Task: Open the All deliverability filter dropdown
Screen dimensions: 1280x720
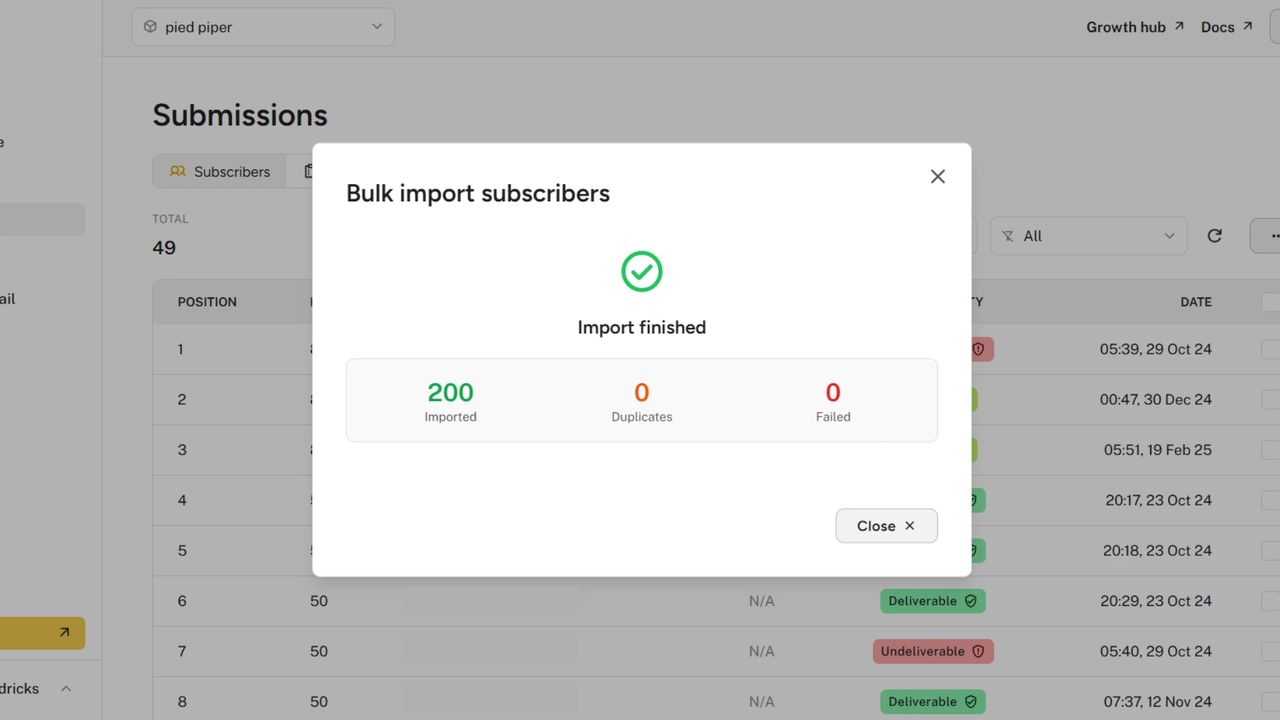Action: click(x=1088, y=236)
